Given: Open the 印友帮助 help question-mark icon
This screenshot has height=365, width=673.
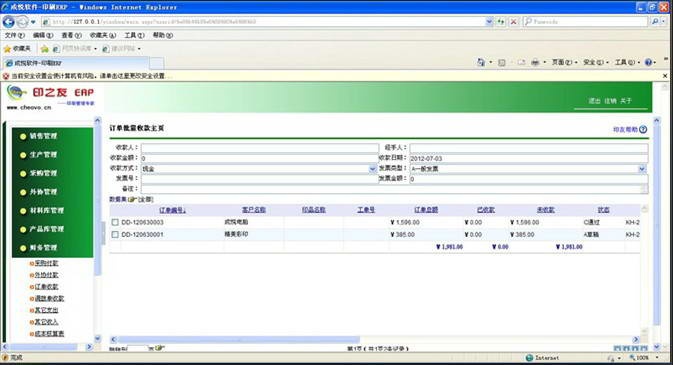Looking at the screenshot, I should [x=643, y=129].
